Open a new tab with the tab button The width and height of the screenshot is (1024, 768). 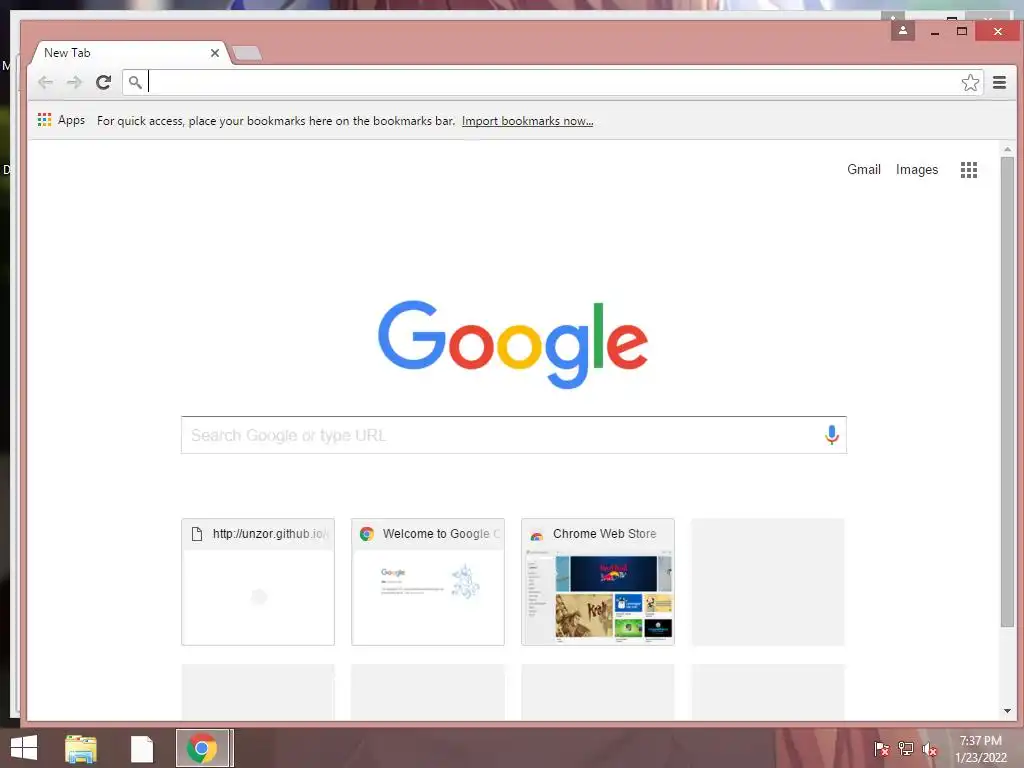coord(248,53)
